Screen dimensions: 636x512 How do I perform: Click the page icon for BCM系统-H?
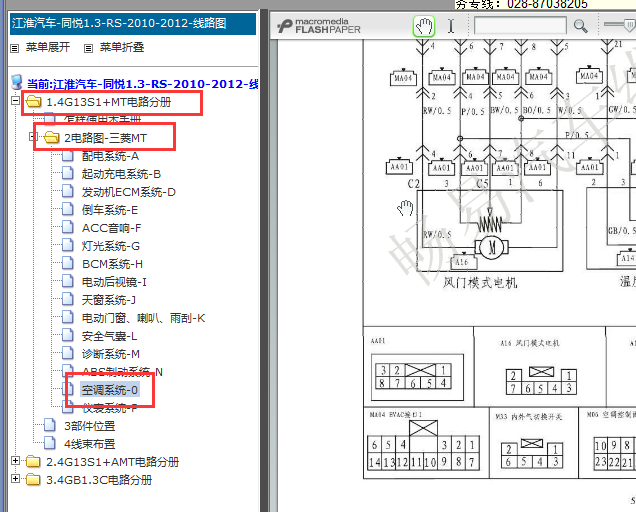(67, 263)
